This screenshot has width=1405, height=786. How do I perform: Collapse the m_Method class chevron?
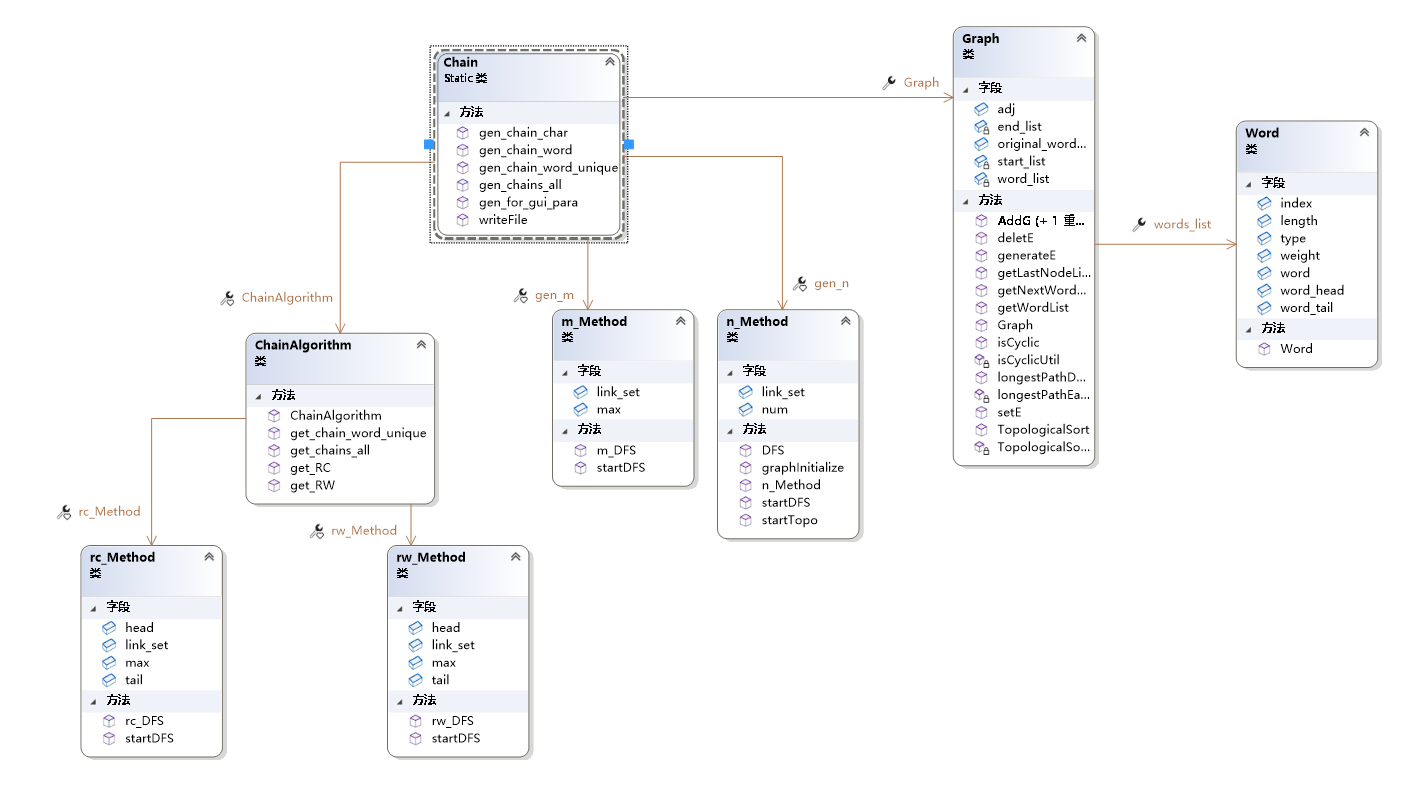pos(680,321)
